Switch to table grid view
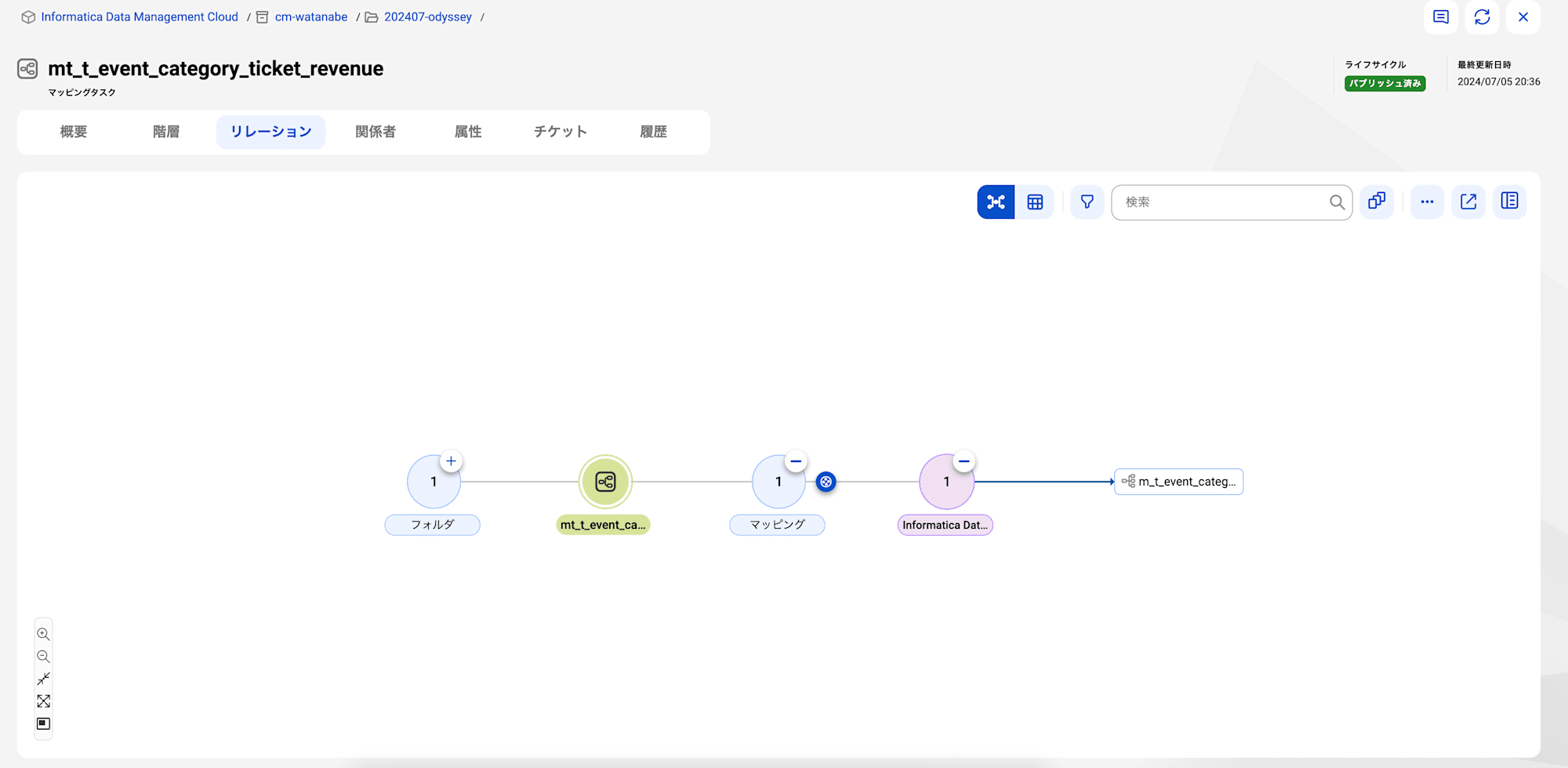 tap(1035, 202)
